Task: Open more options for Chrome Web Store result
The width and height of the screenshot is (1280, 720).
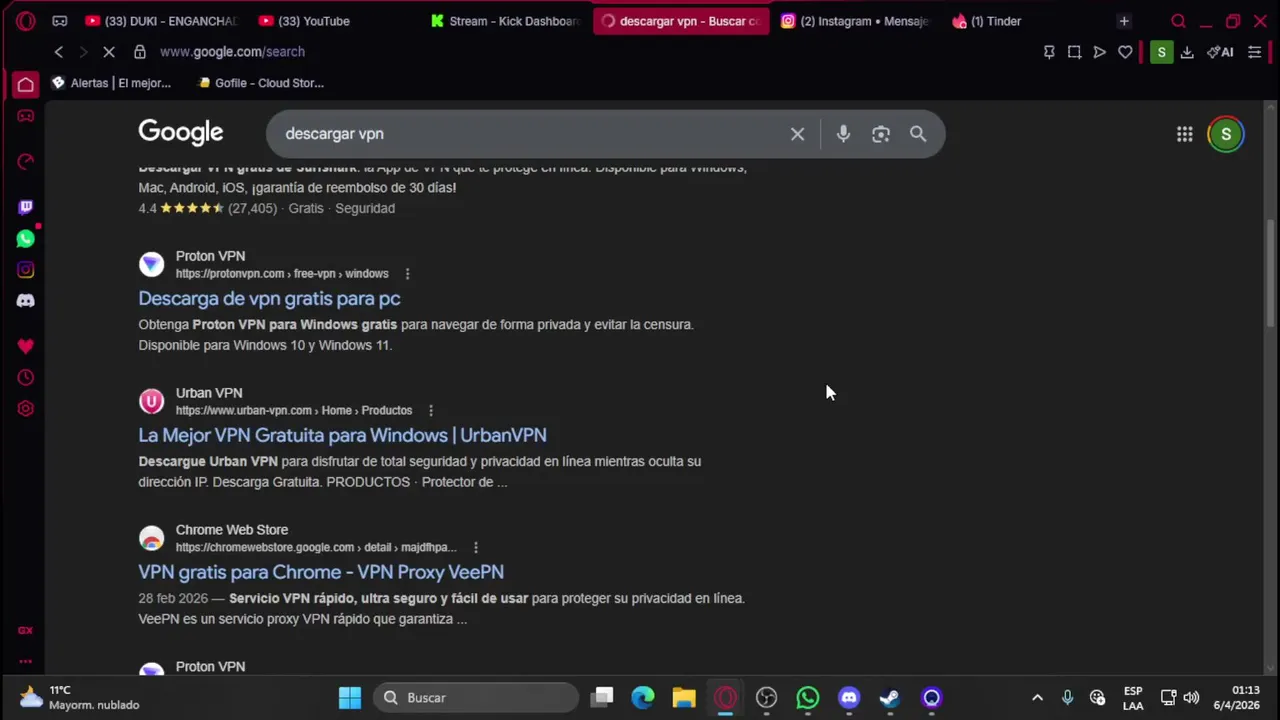Action: point(476,548)
